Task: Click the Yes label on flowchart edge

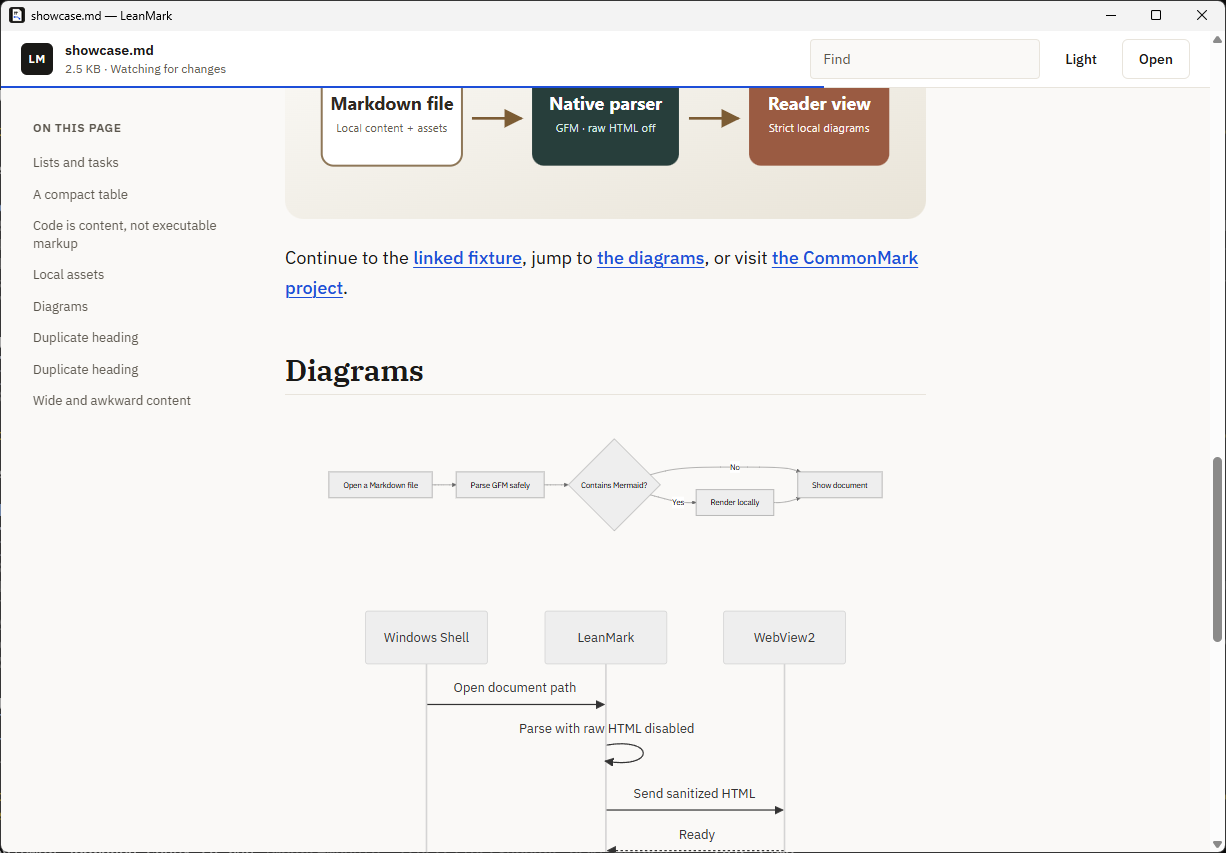Action: [x=678, y=502]
